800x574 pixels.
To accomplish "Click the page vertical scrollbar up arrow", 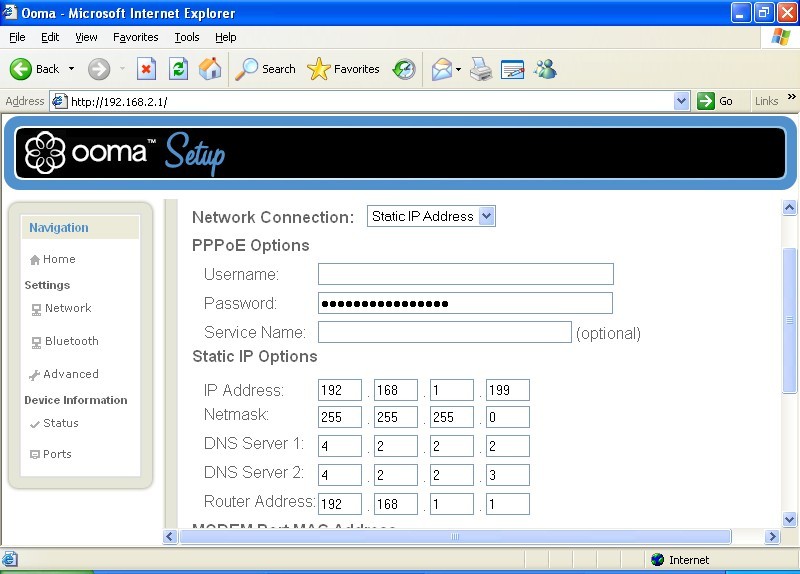I will point(789,207).
